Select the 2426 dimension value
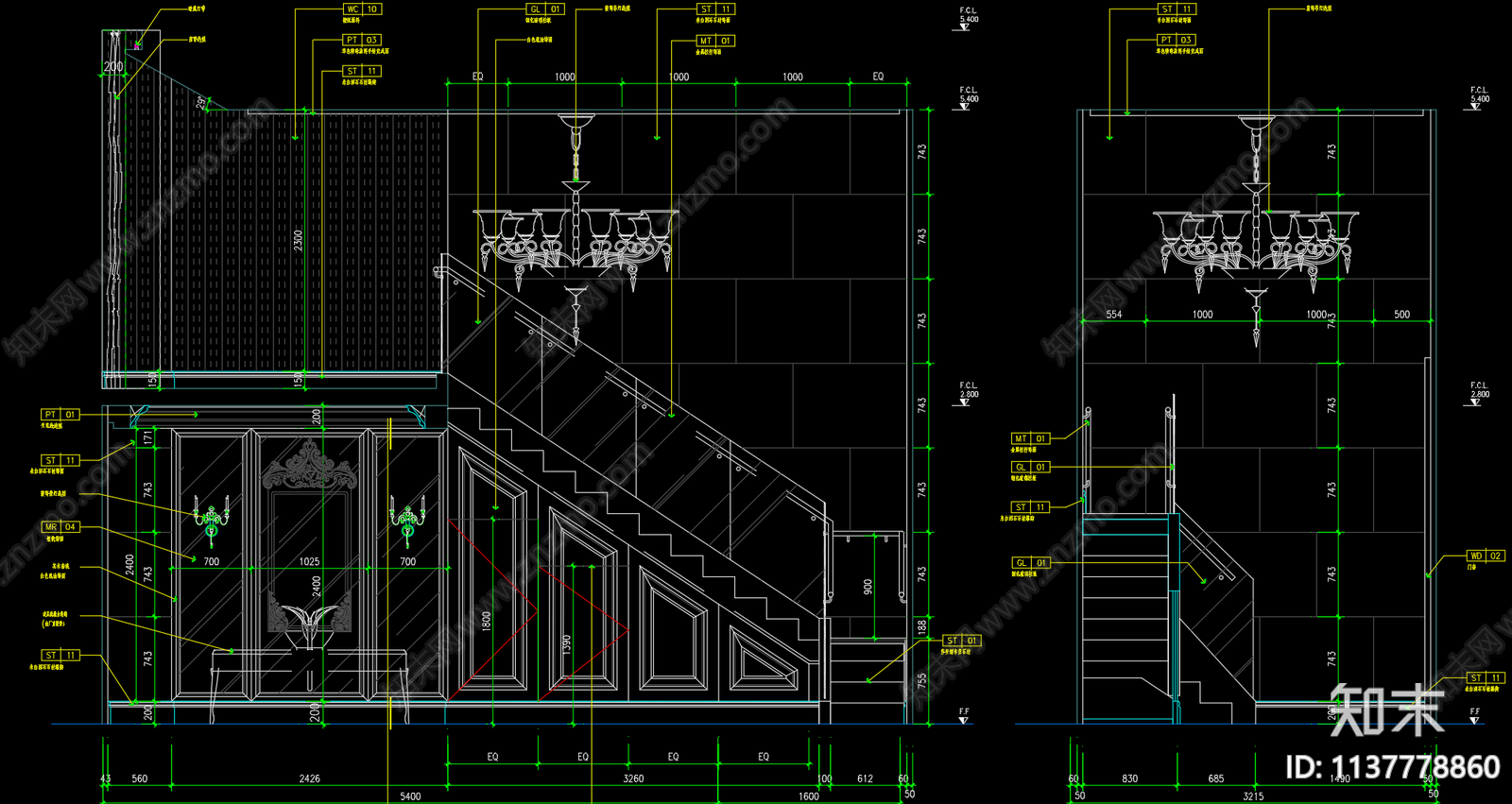Screen dimensions: 1512x804 click(x=310, y=778)
